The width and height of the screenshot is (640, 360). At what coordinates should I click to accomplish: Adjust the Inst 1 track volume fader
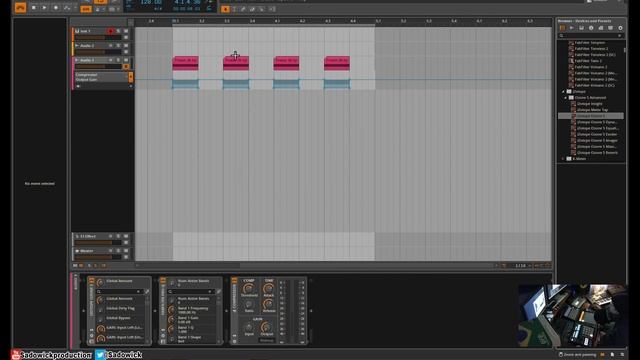point(98,38)
